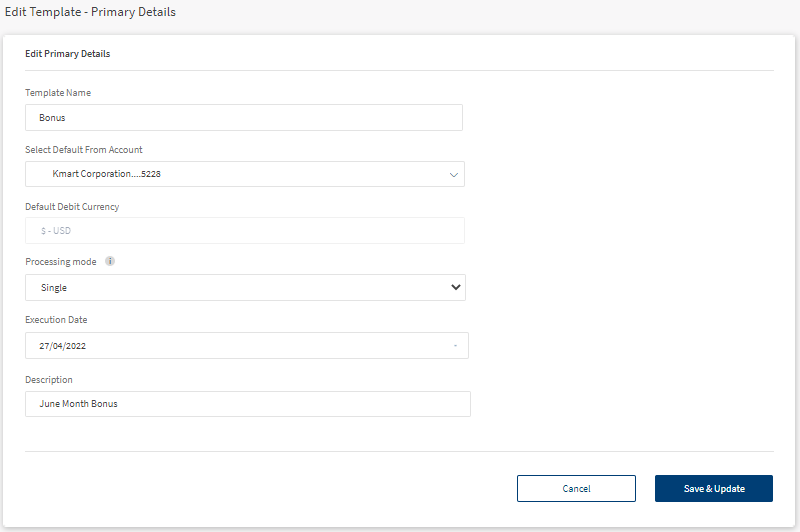Screen dimensions: 800x532
Task: Open the Select Default From Account combo box
Action: coord(245,174)
